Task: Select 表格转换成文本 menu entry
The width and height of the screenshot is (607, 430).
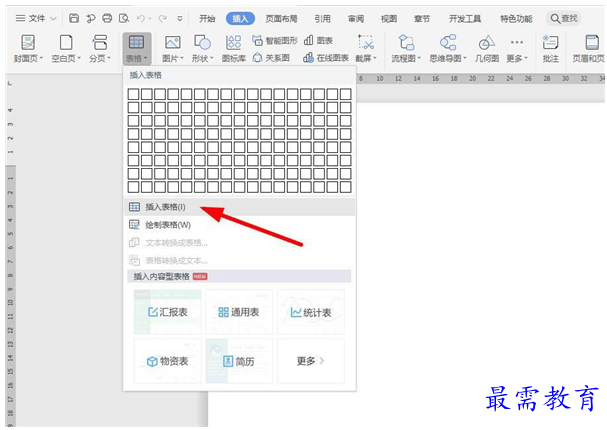Action: coord(239,260)
